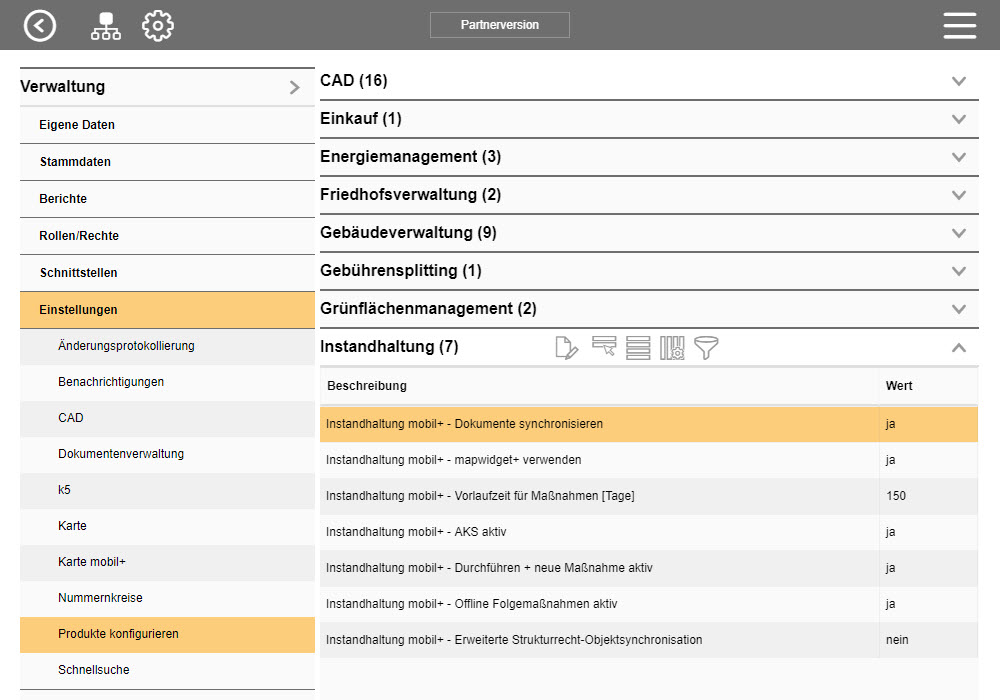Activate the filter funnel icon

pyautogui.click(x=707, y=348)
